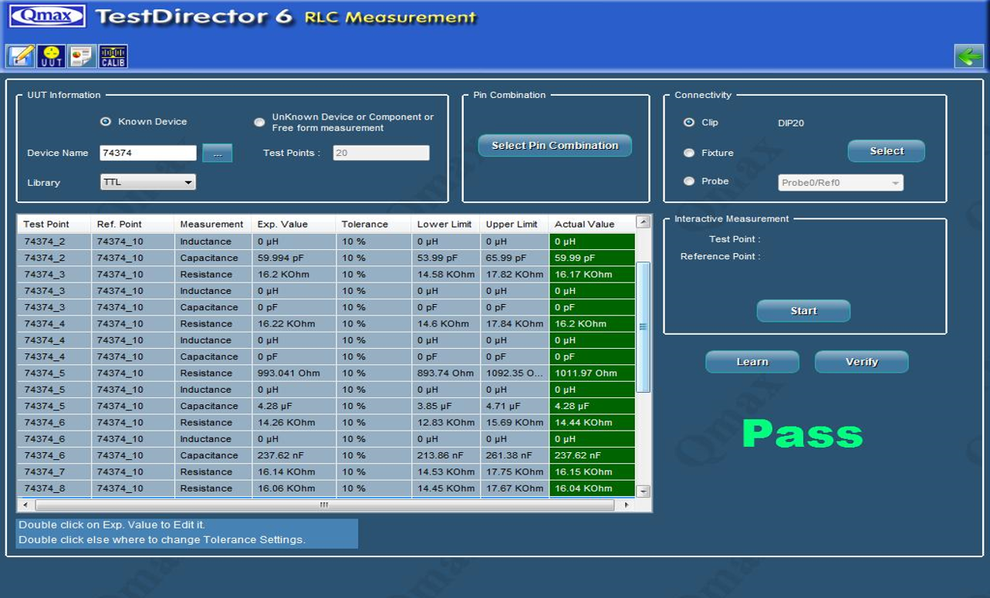Click the 16.2 KOhm expected value cell
This screenshot has width=990, height=598.
294,274
